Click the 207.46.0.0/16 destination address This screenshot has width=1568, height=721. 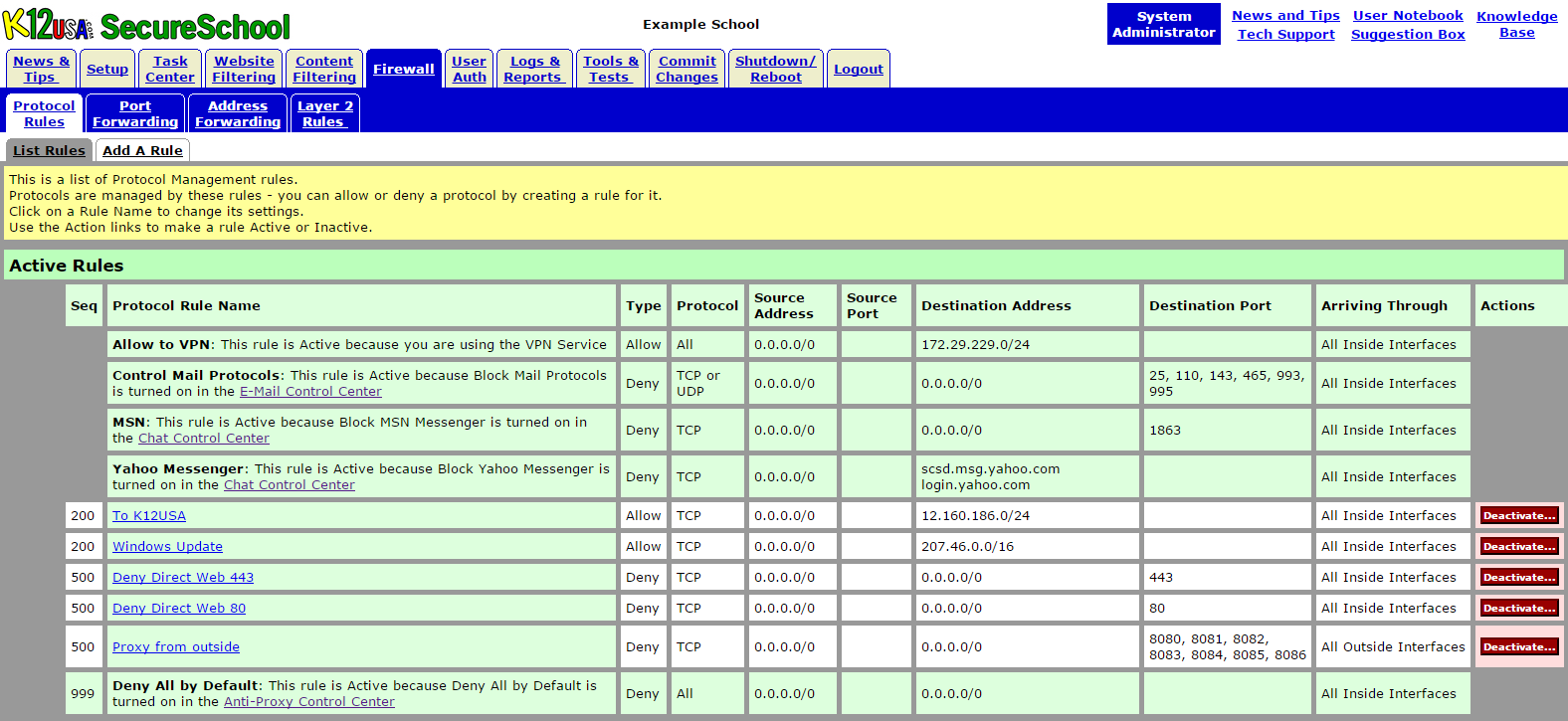(x=967, y=547)
